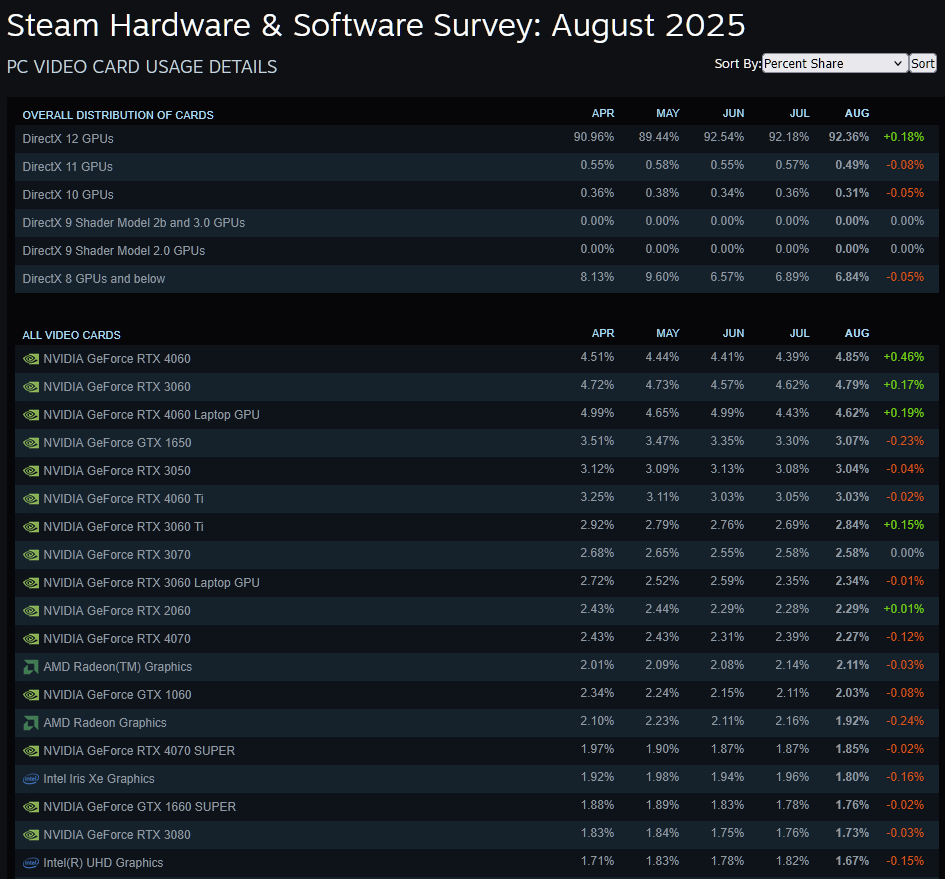
Task: Click NVIDIA logo beside GeForce RTX 3060 Ti
Action: click(31, 528)
